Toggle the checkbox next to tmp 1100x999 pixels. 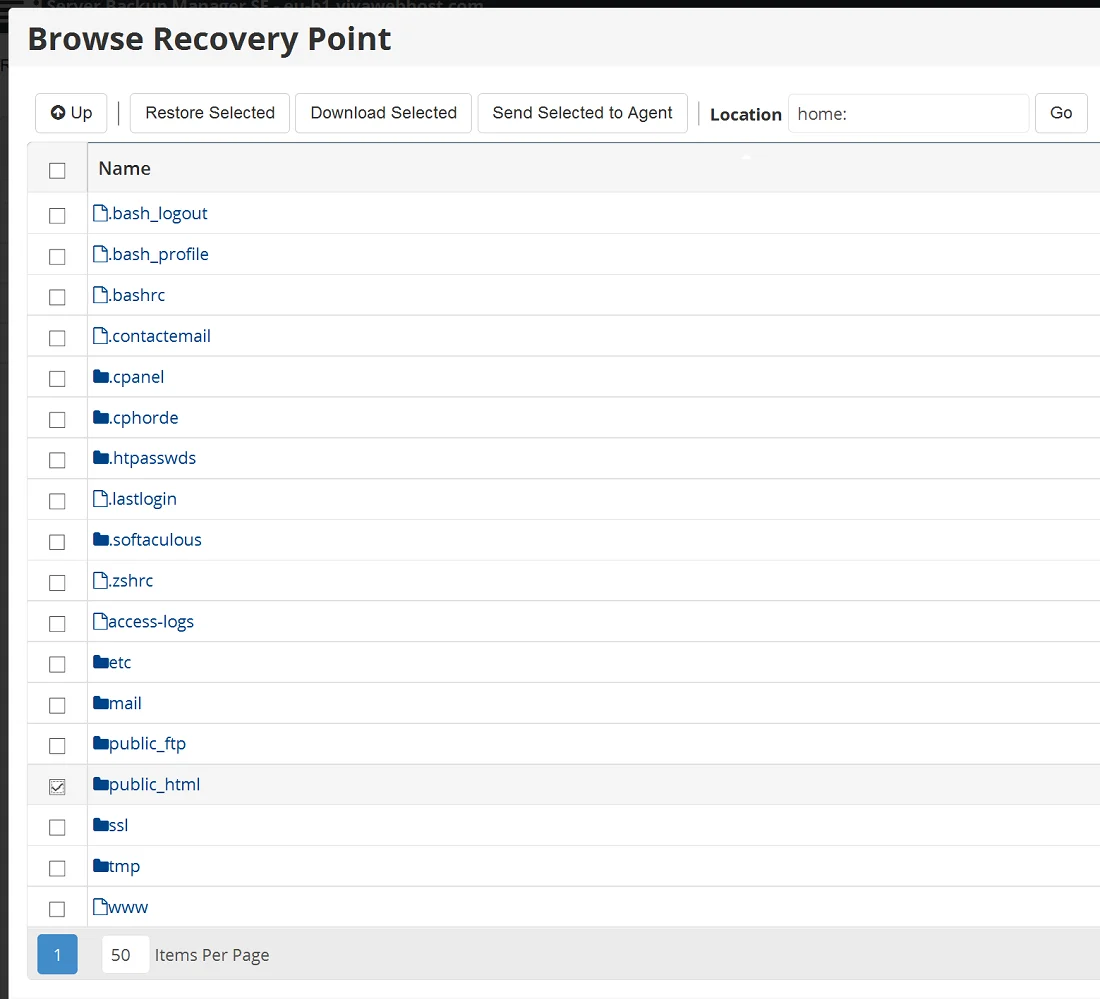57,868
